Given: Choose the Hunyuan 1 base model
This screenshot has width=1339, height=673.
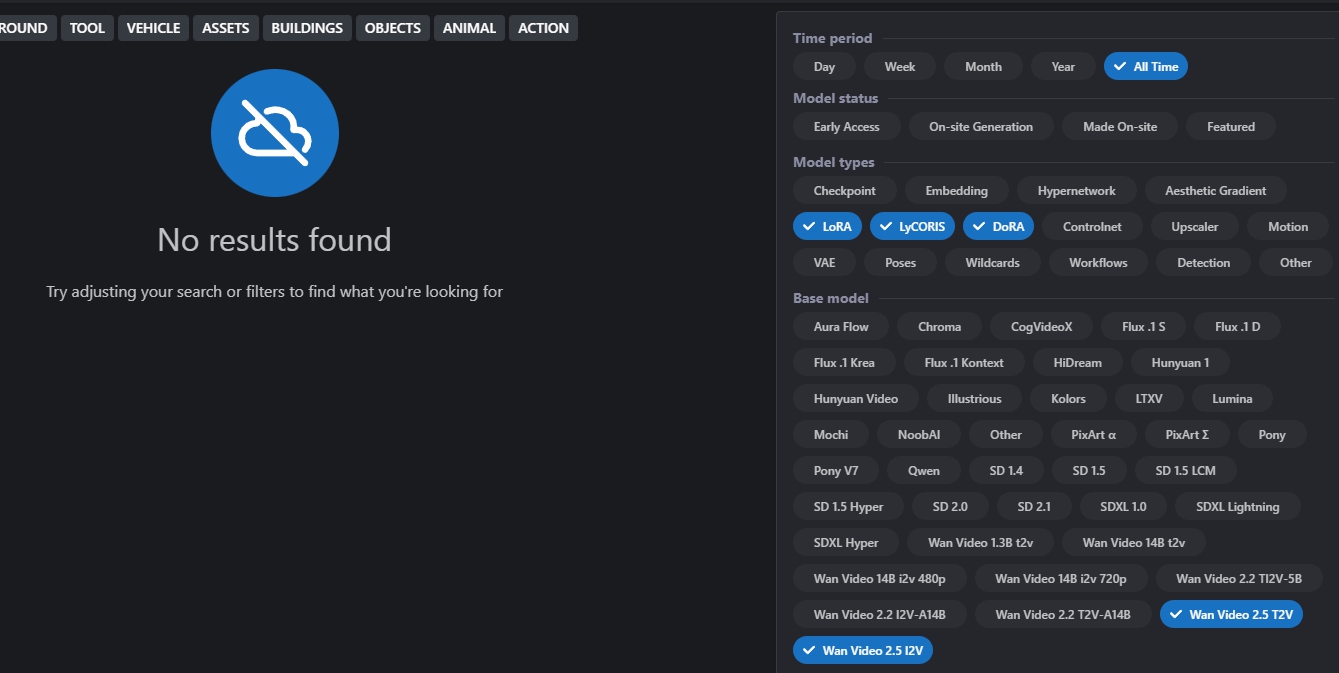Looking at the screenshot, I should tap(1180, 363).
